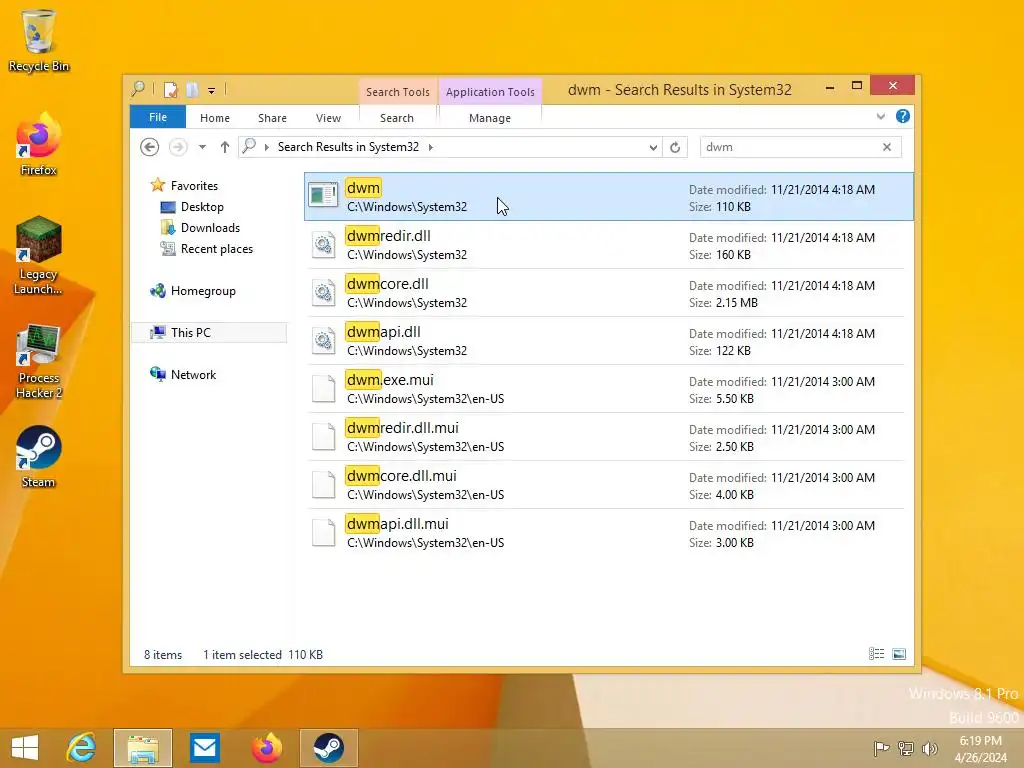
Task: Select the dwmcore.dll file icon
Action: point(323,293)
